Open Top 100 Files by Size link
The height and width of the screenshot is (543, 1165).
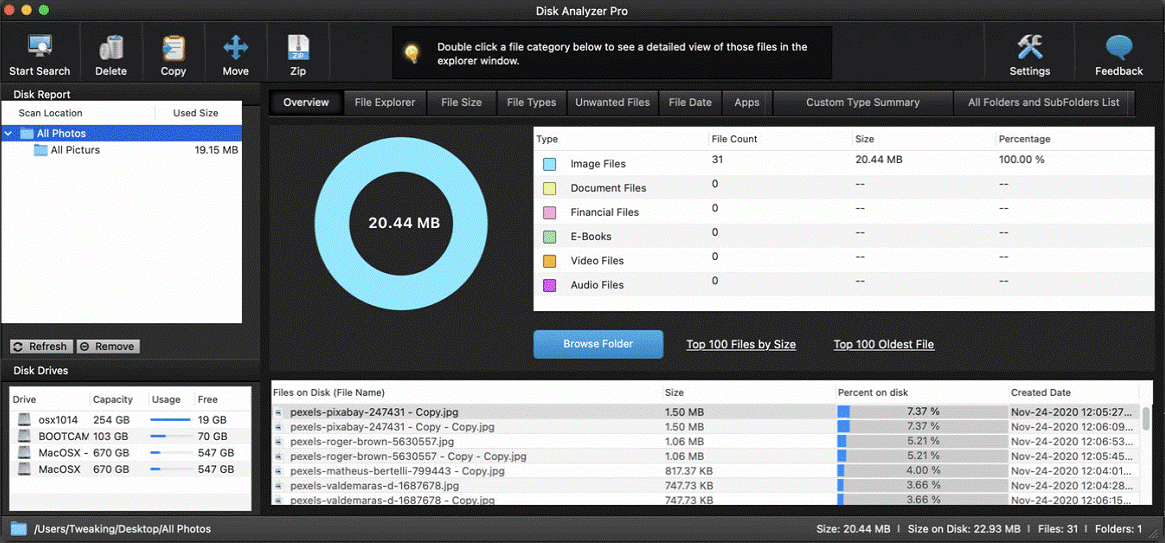point(741,344)
